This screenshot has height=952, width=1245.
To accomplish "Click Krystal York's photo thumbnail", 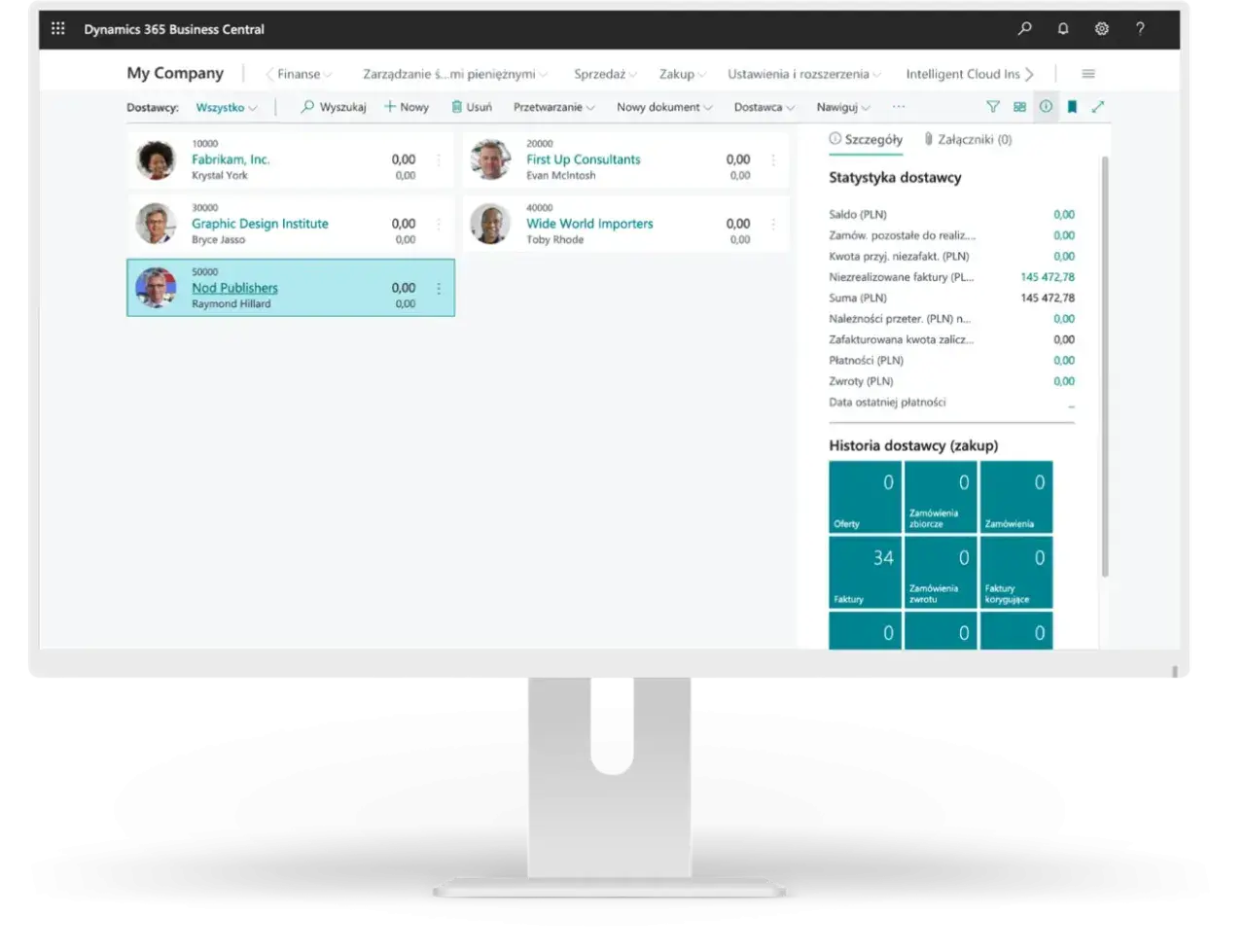I will pyautogui.click(x=156, y=159).
